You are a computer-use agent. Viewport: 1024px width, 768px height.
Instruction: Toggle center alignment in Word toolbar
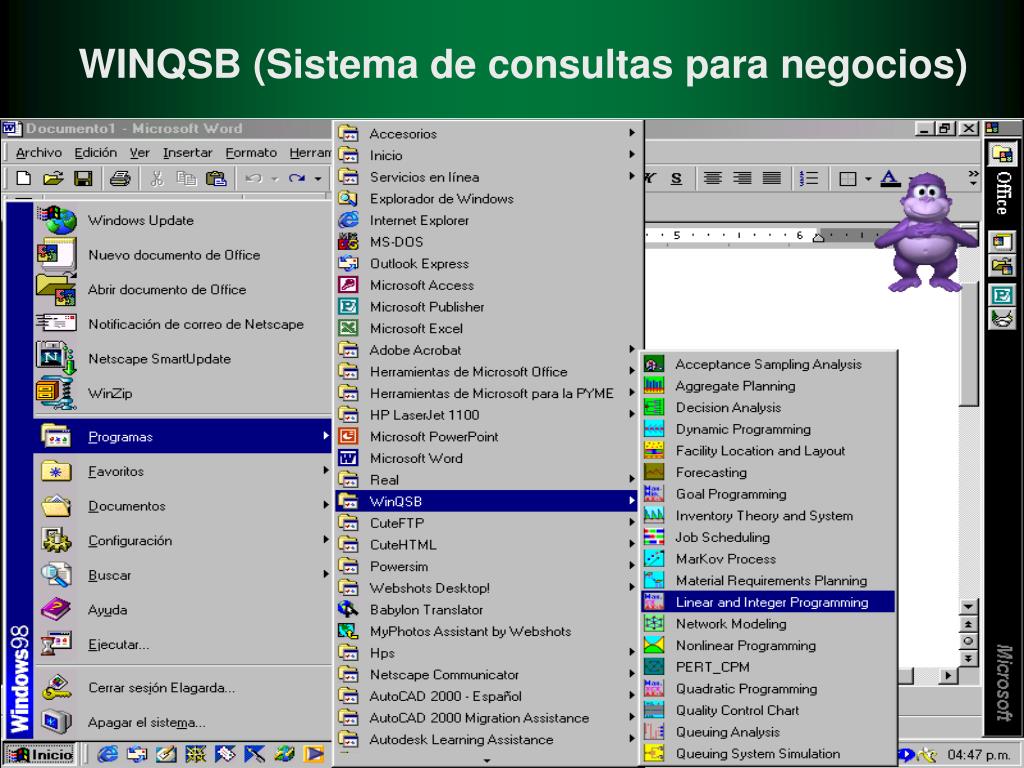[x=712, y=178]
